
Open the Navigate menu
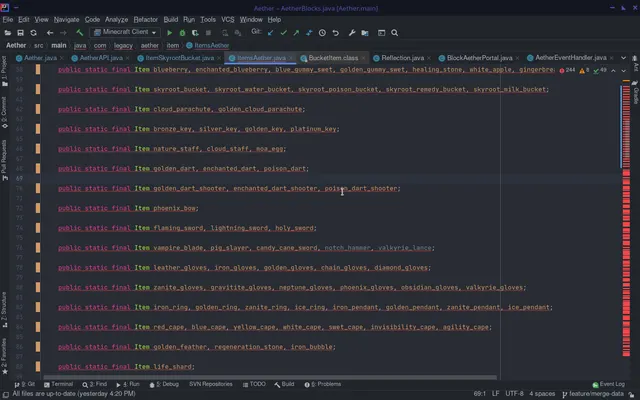tap(67, 19)
